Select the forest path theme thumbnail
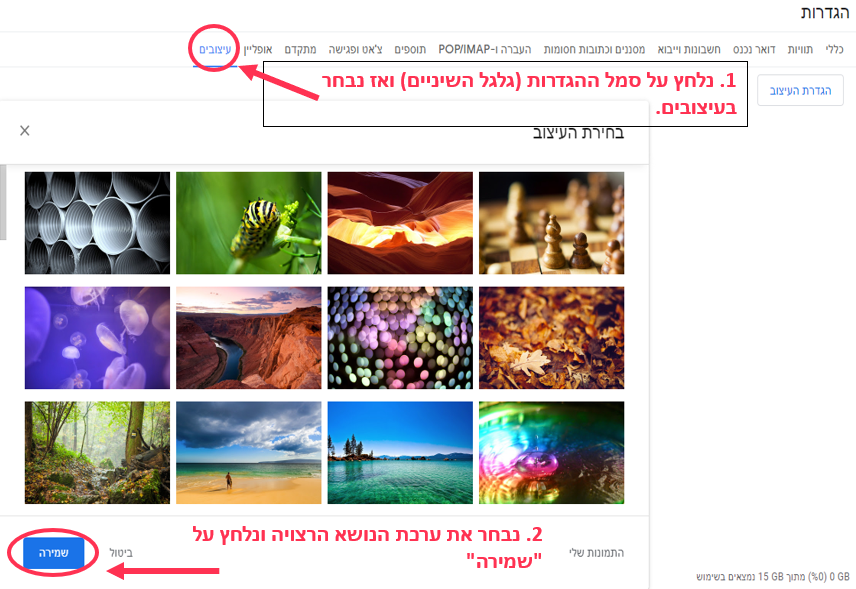 (97, 453)
